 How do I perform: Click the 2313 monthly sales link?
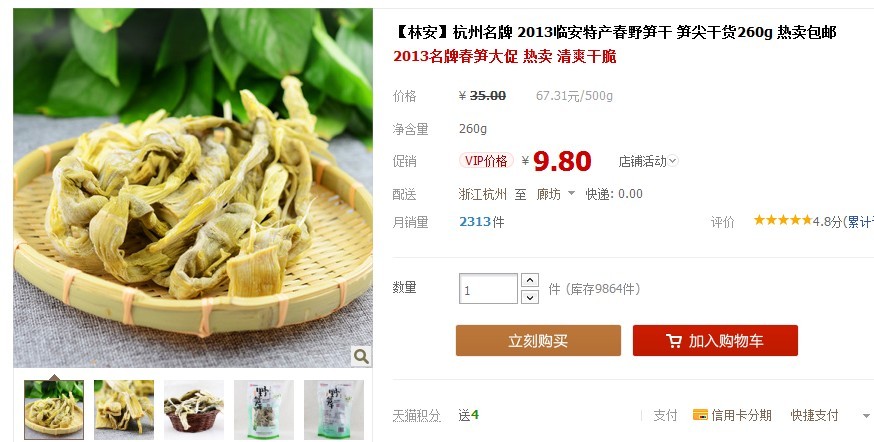[475, 222]
